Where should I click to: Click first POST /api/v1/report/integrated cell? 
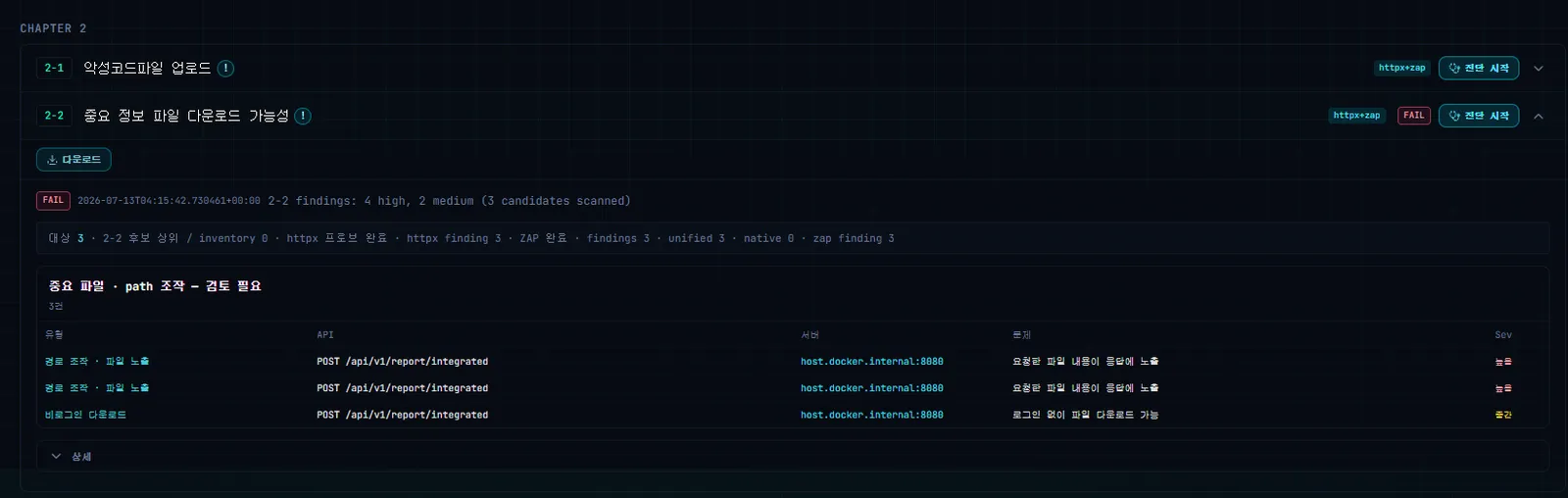402,362
